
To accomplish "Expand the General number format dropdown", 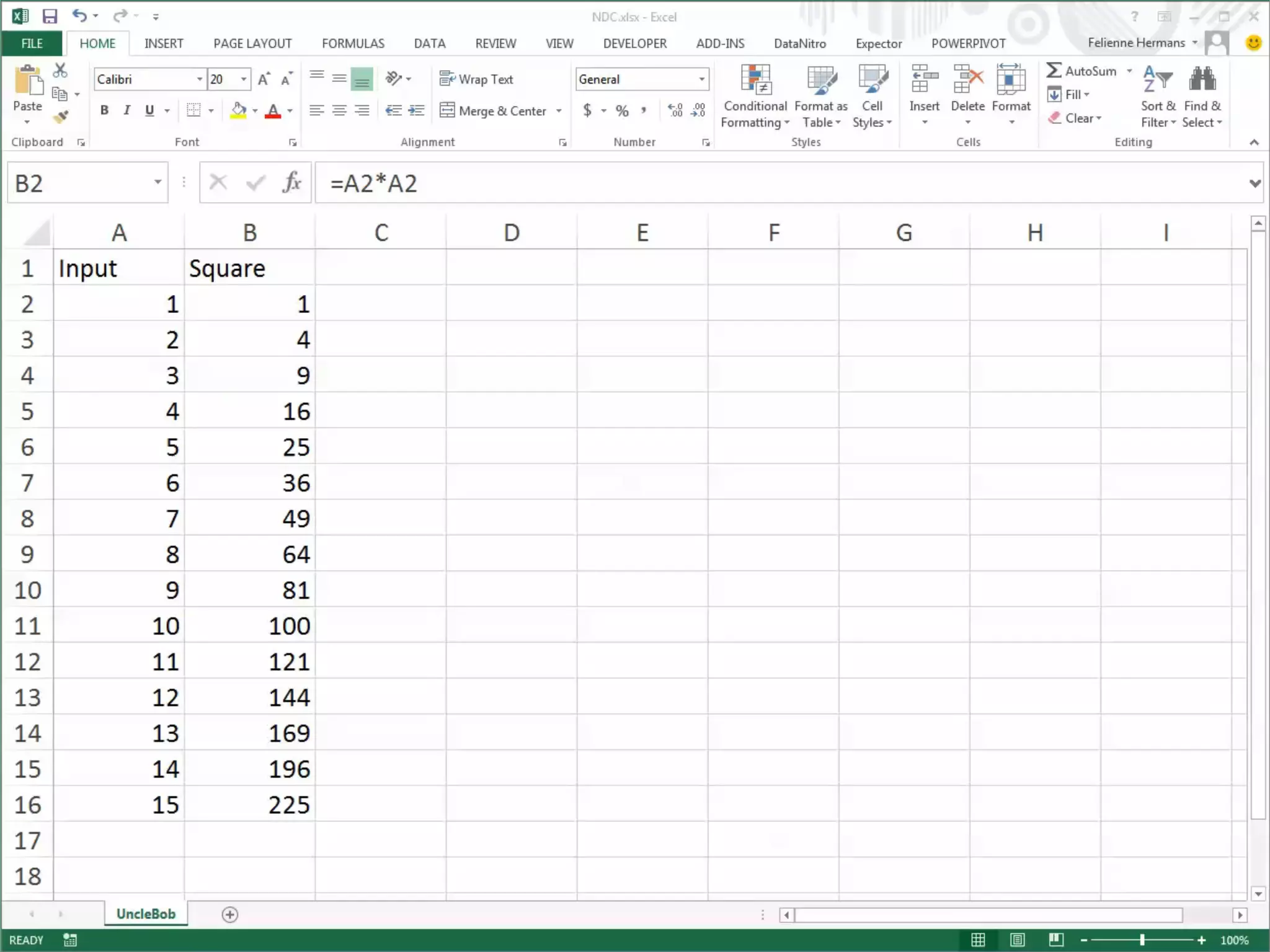I will 701,79.
